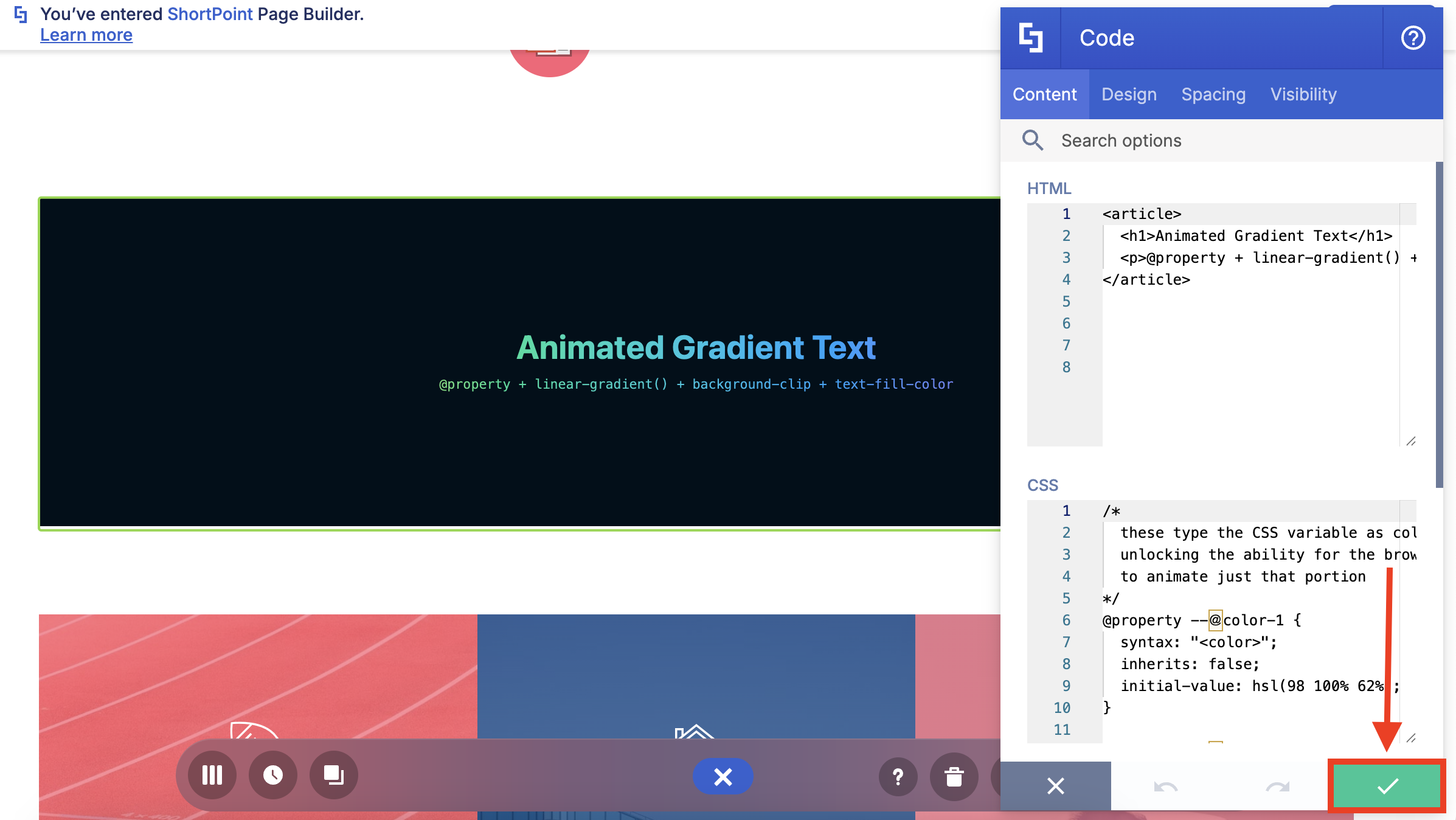Image resolution: width=1456 pixels, height=820 pixels.
Task: Click the ShortPoint logo in Code panel header
Action: pos(1031,38)
